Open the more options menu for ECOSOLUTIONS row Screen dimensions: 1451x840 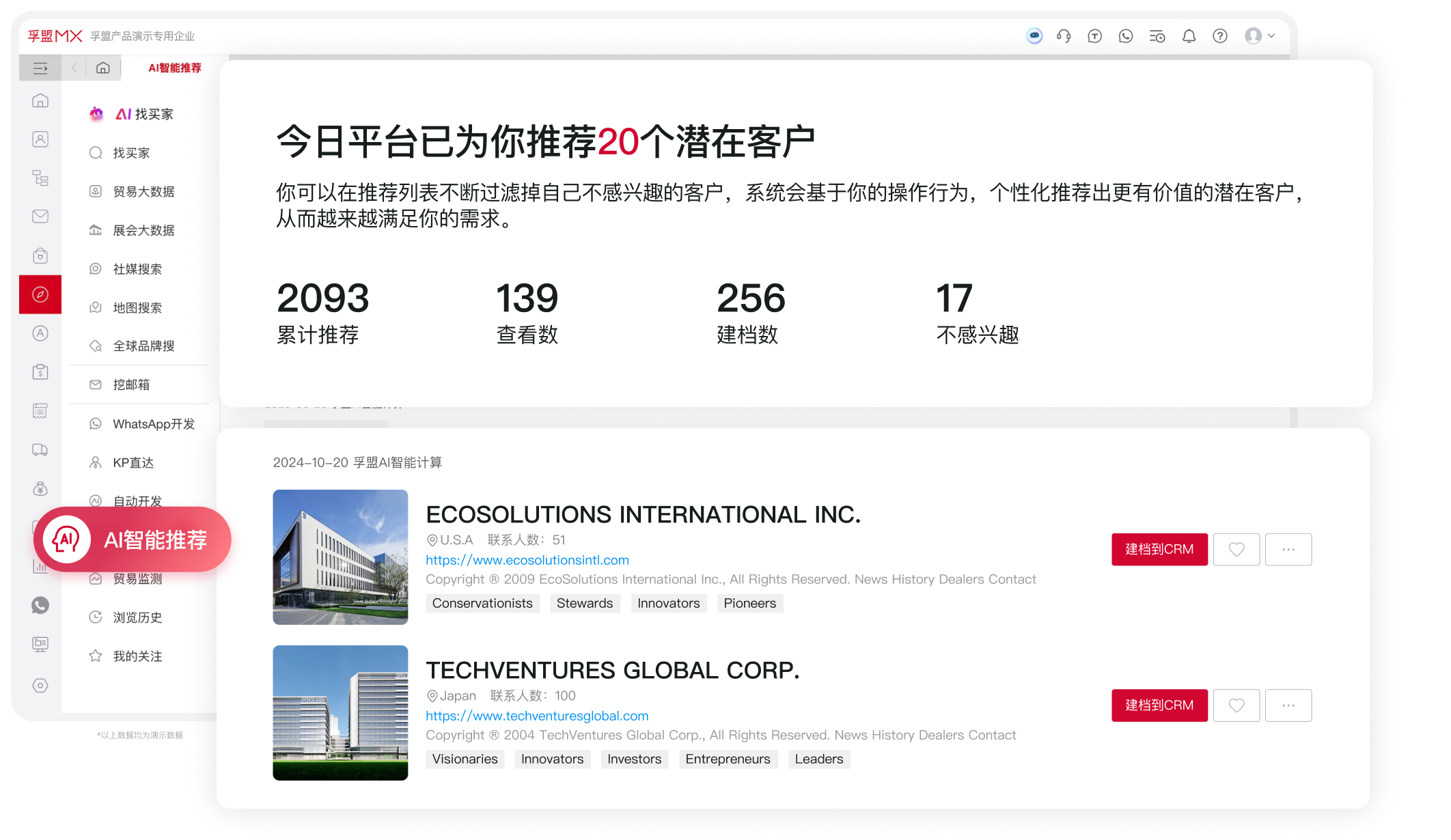[x=1288, y=549]
